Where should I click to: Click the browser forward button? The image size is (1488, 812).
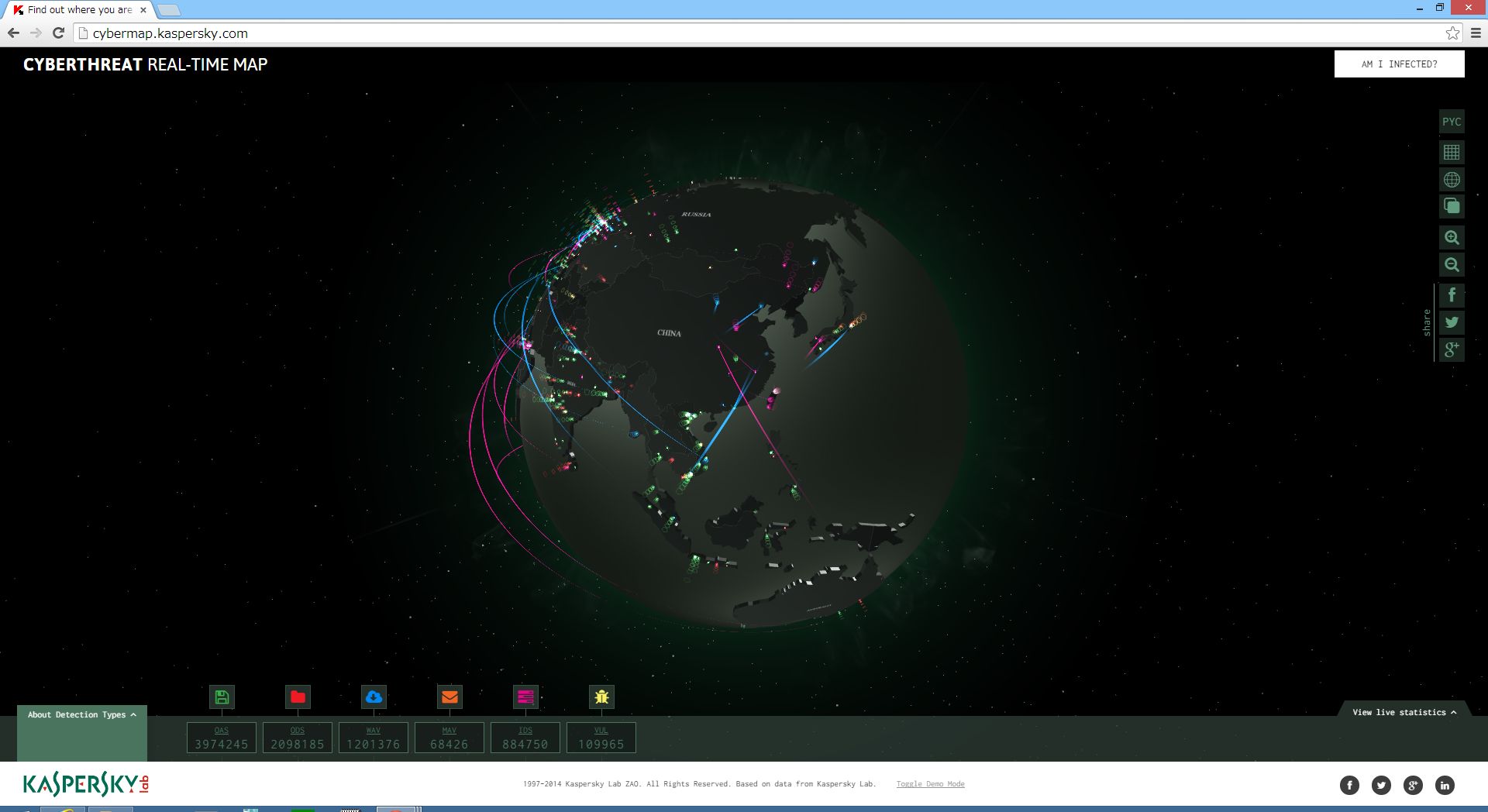pyautogui.click(x=36, y=33)
